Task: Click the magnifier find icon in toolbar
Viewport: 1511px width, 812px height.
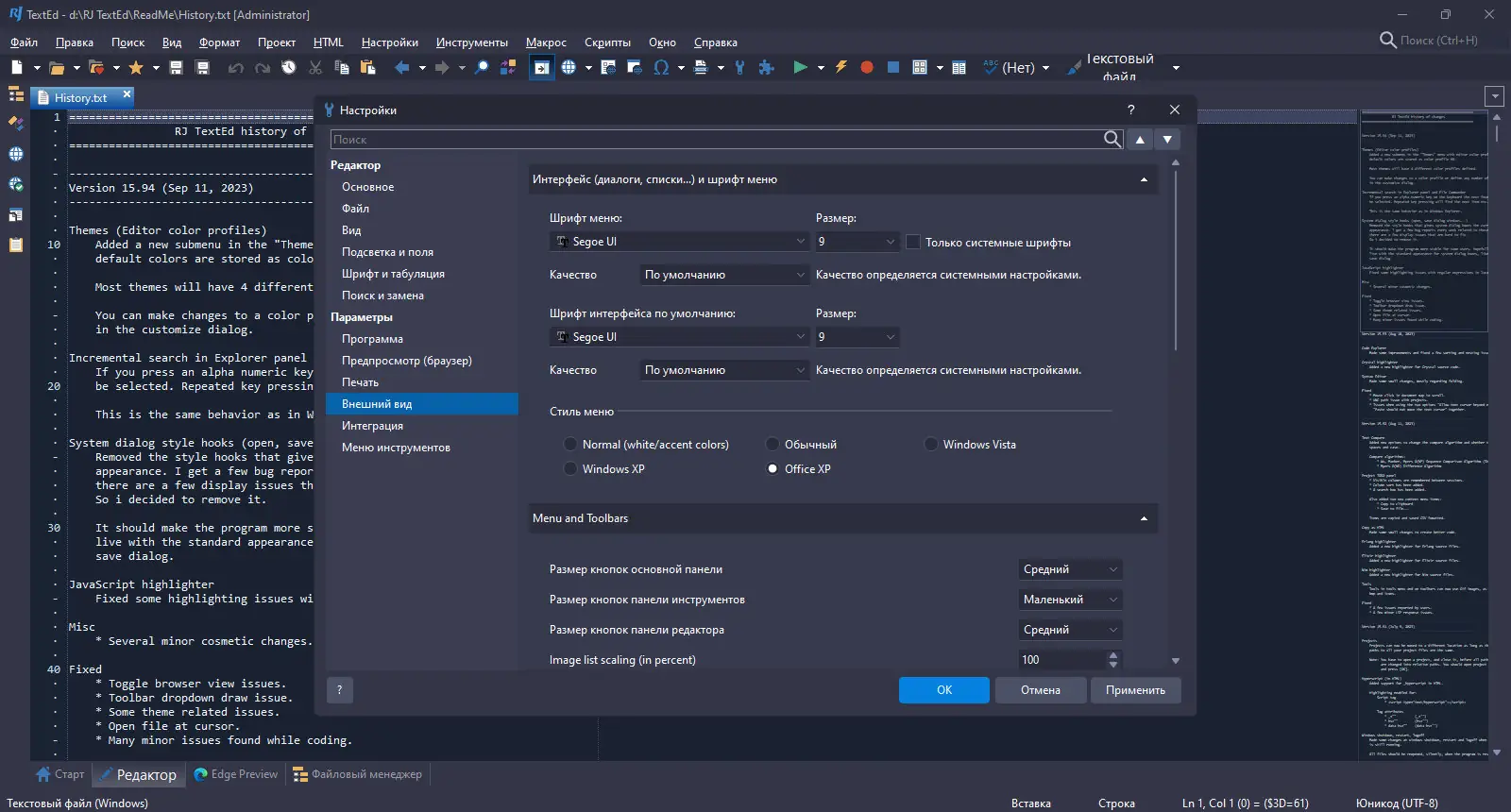Action: [x=482, y=67]
